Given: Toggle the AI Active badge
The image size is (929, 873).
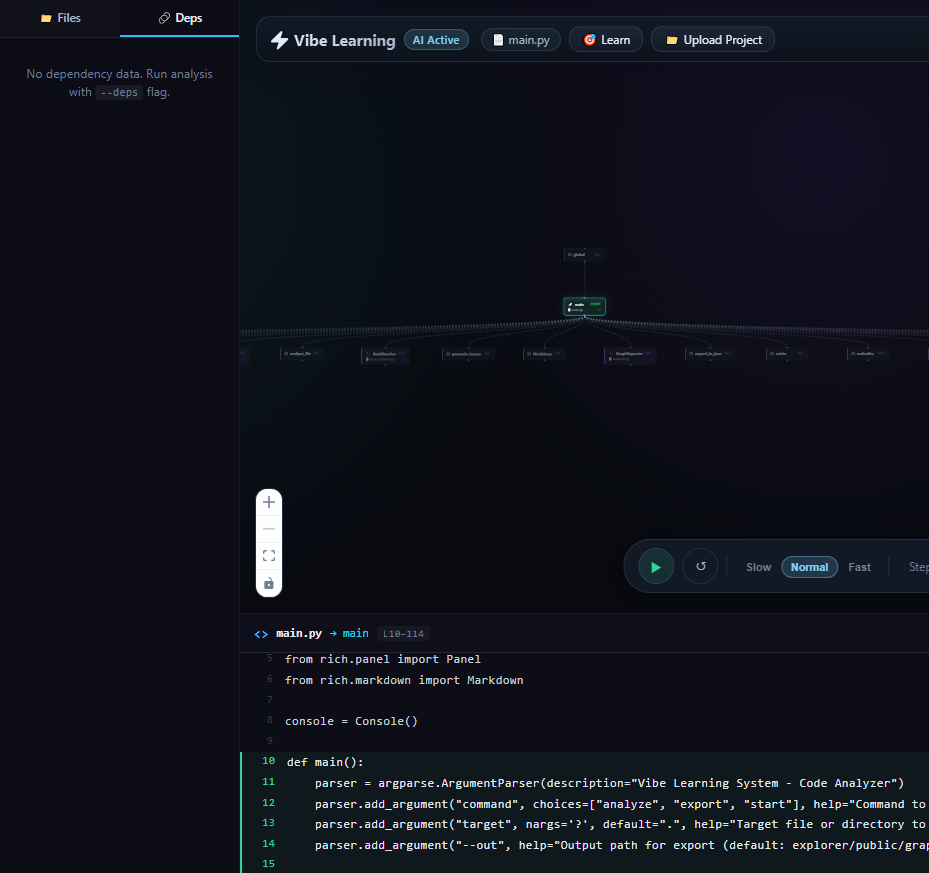Looking at the screenshot, I should pos(436,40).
